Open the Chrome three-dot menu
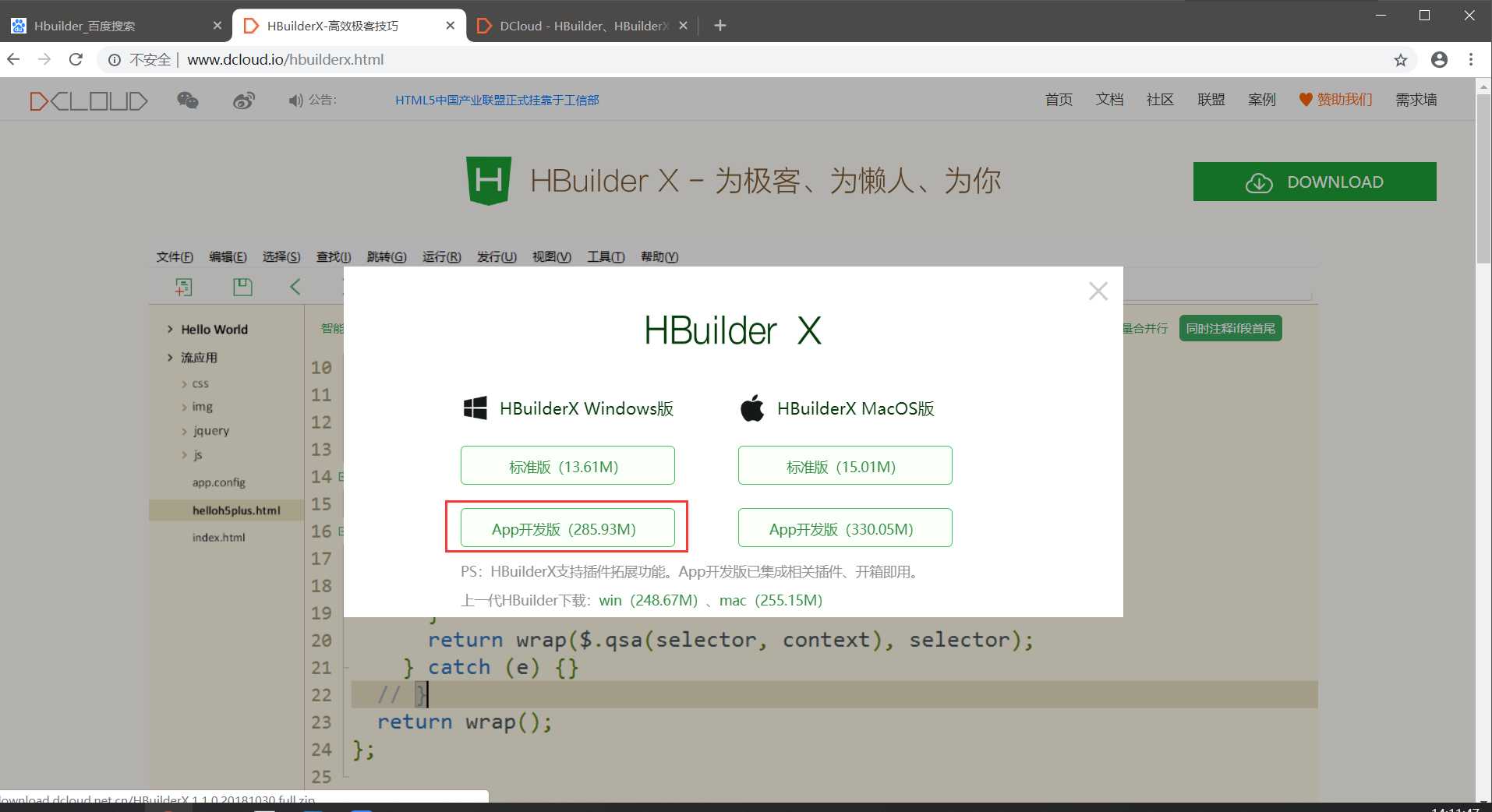 coord(1471,60)
